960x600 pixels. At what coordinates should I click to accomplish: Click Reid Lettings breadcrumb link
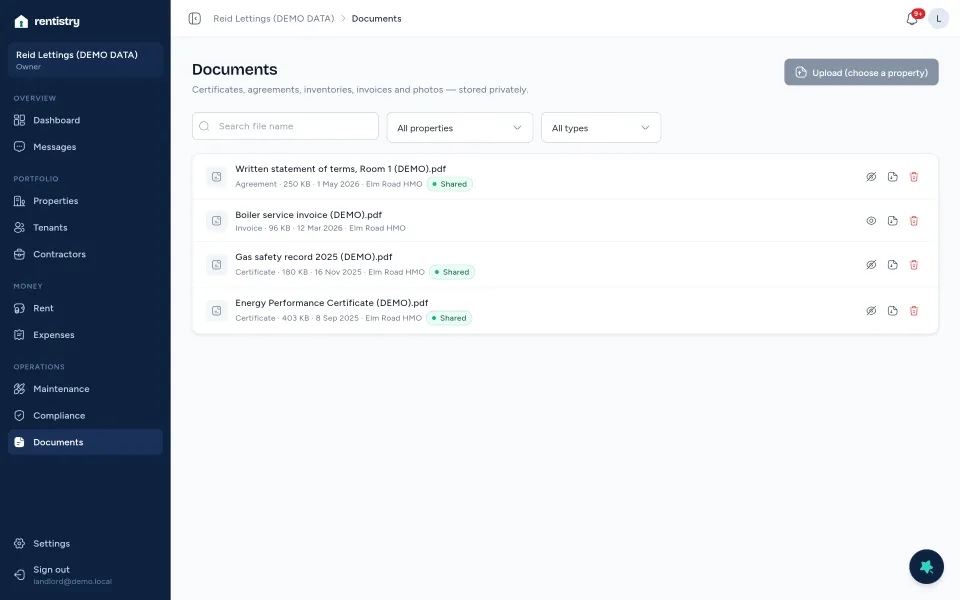274,19
